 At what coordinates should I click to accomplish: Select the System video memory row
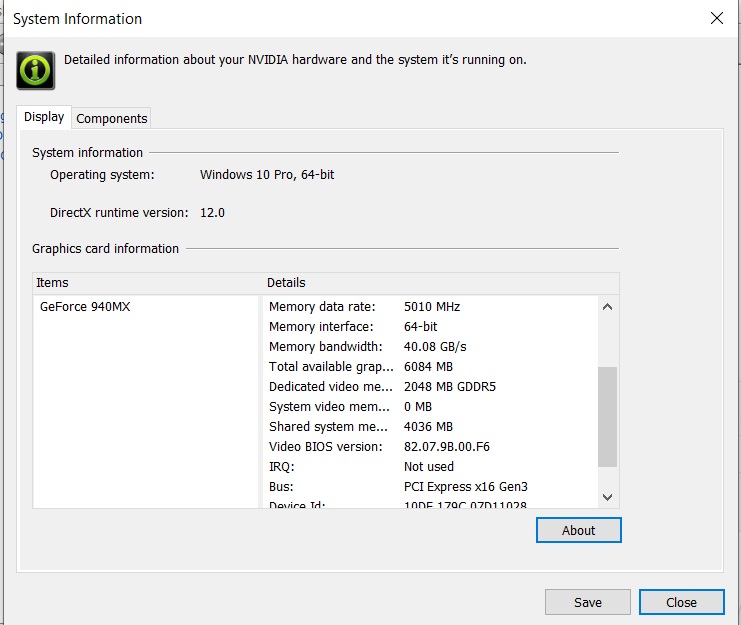tap(430, 406)
